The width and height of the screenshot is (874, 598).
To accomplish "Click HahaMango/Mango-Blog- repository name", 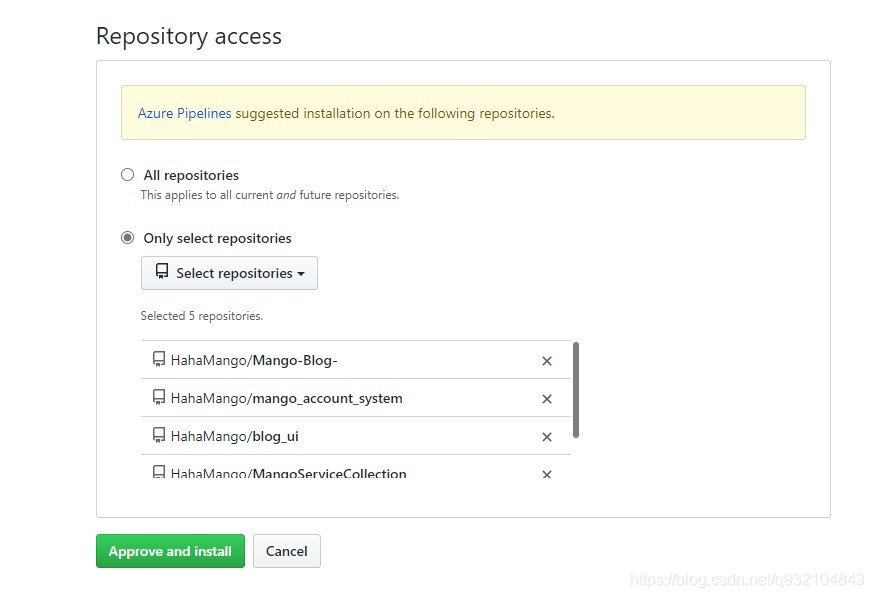I will [x=254, y=361].
